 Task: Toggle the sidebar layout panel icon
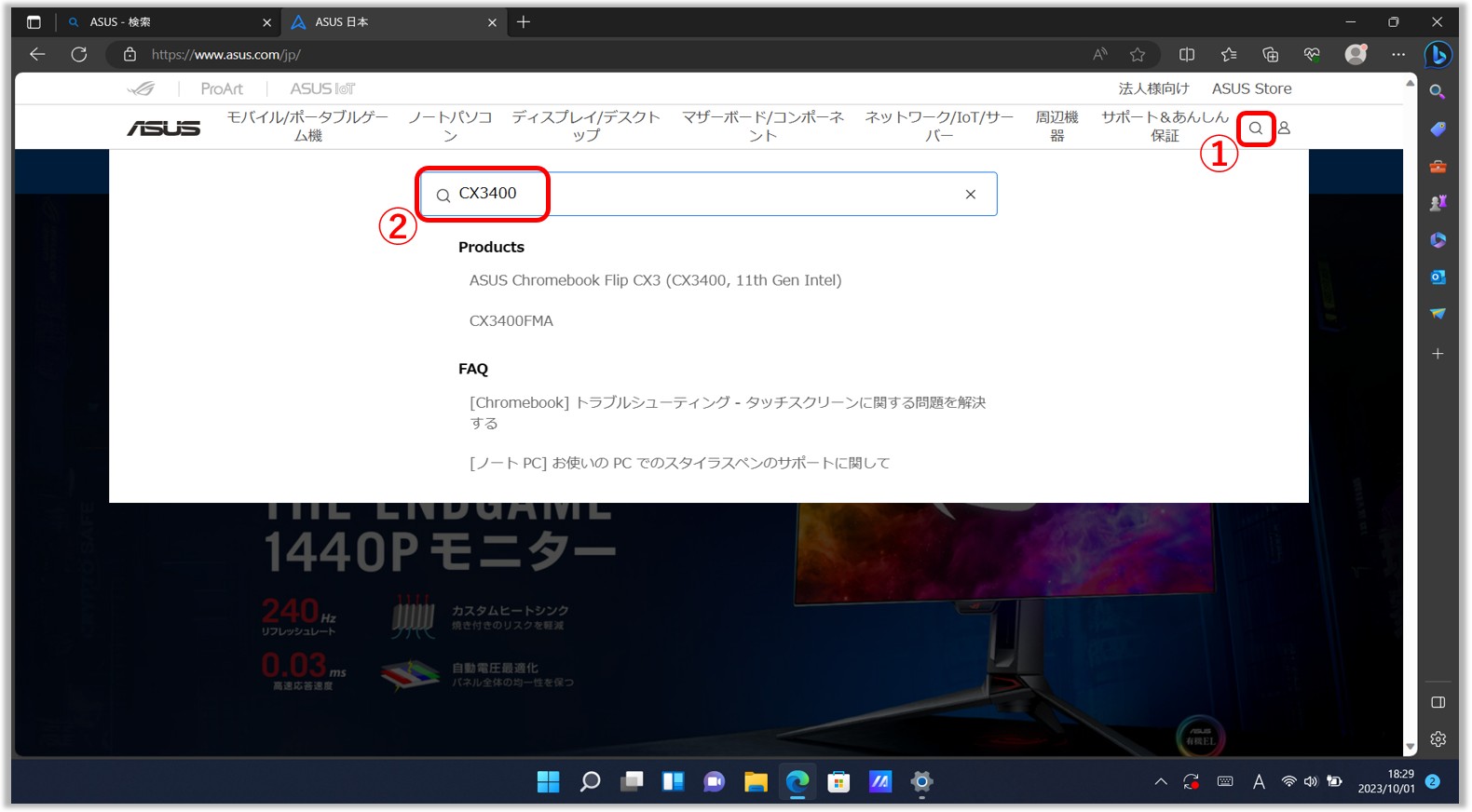pos(1438,702)
